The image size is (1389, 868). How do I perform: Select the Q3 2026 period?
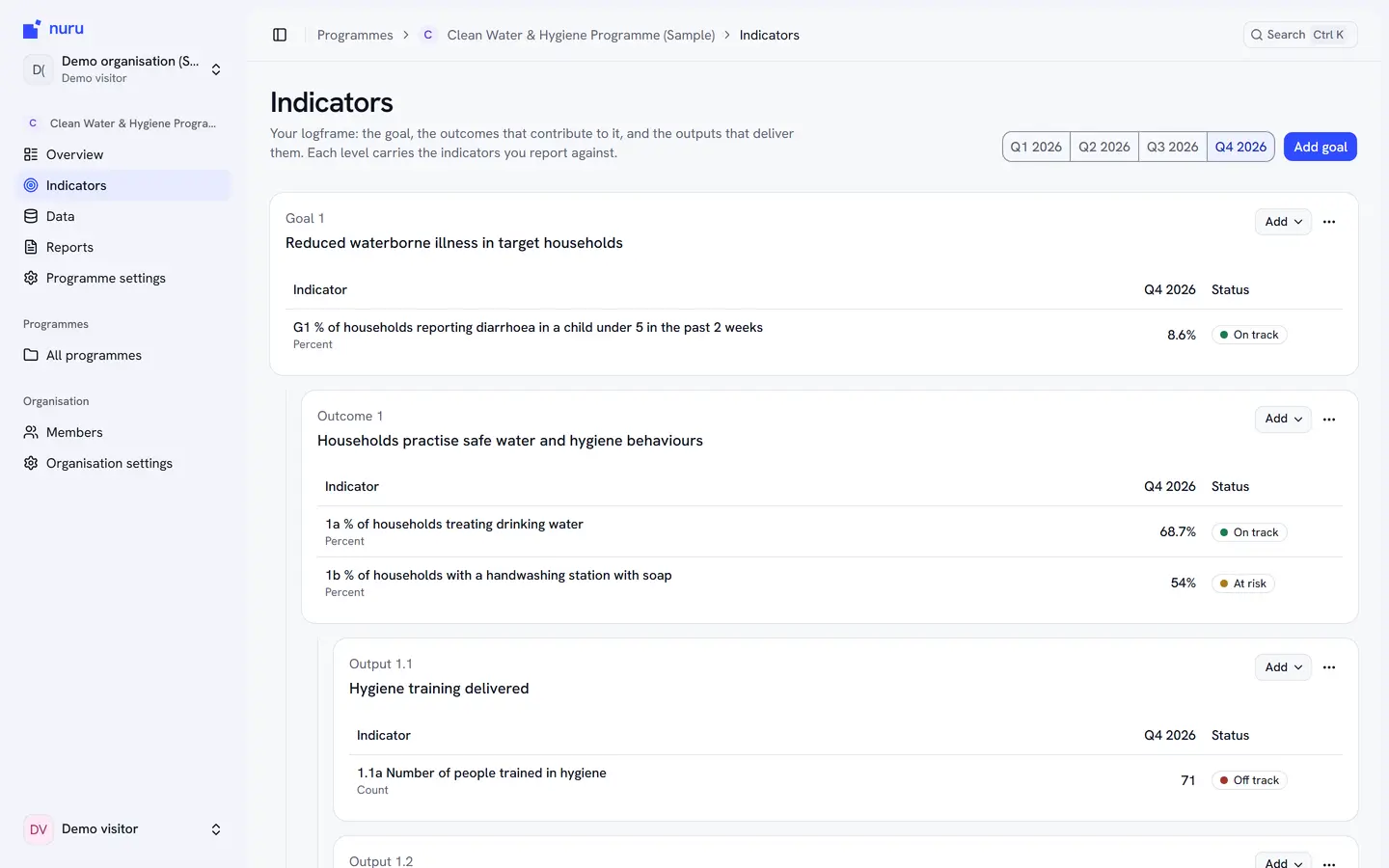(x=1173, y=147)
